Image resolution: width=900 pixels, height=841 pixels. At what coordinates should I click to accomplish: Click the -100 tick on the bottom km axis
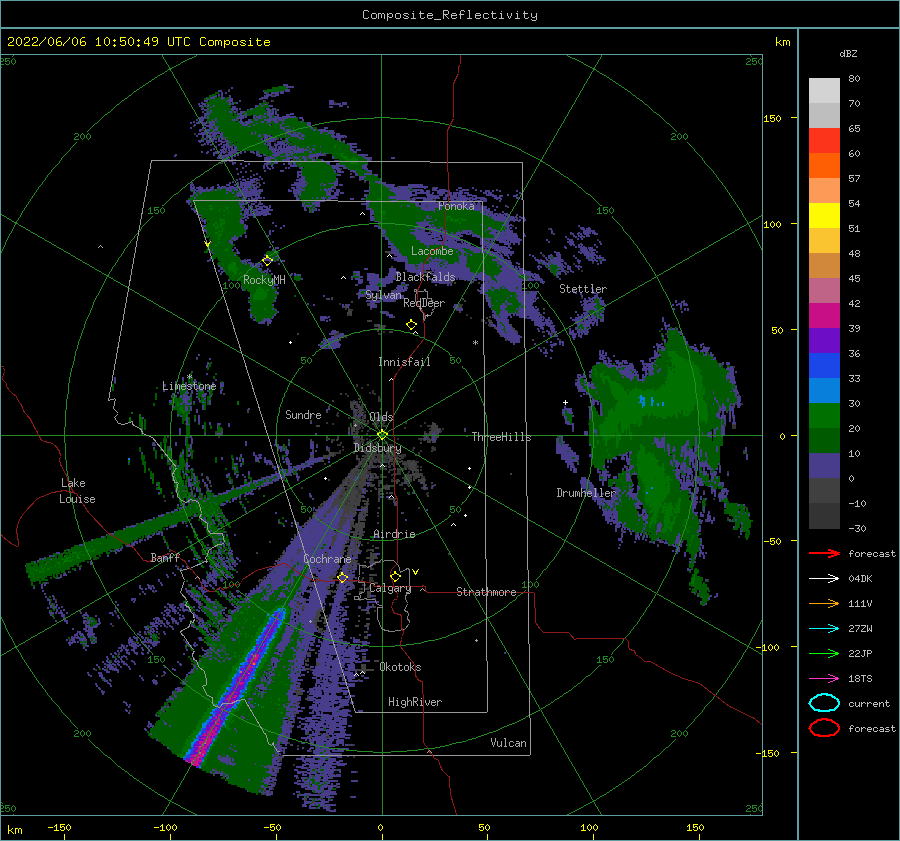tap(165, 827)
